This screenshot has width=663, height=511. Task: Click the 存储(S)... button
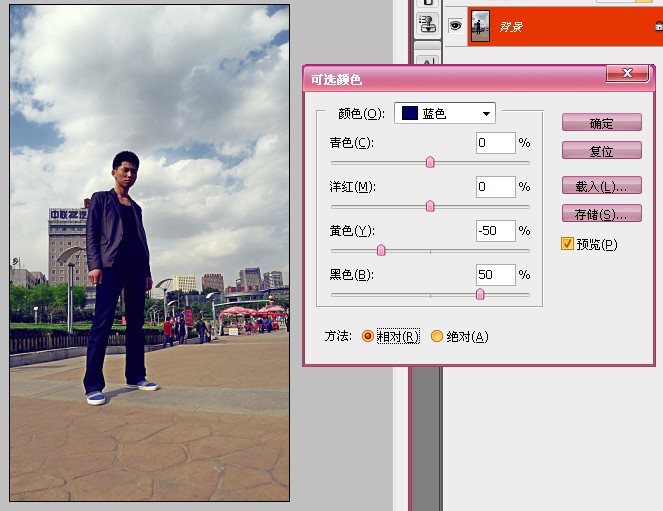[x=602, y=214]
